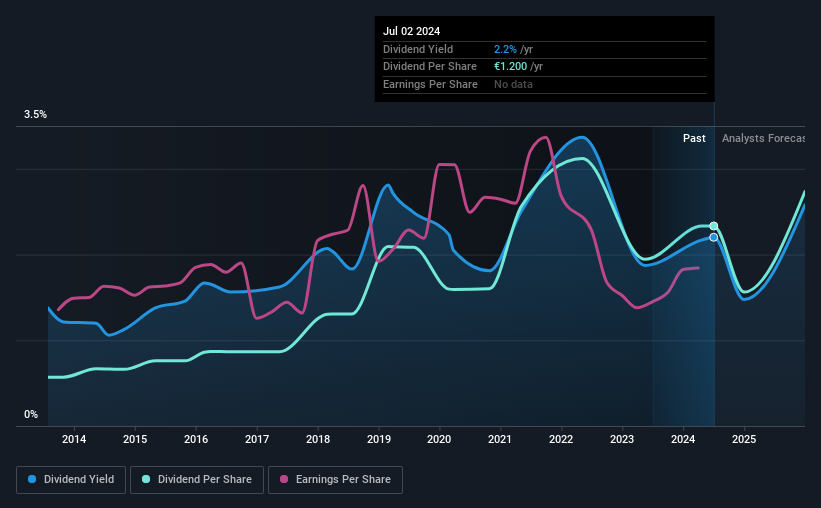Image resolution: width=821 pixels, height=508 pixels.
Task: Click the Analysts Forecast section label
Action: tap(763, 138)
